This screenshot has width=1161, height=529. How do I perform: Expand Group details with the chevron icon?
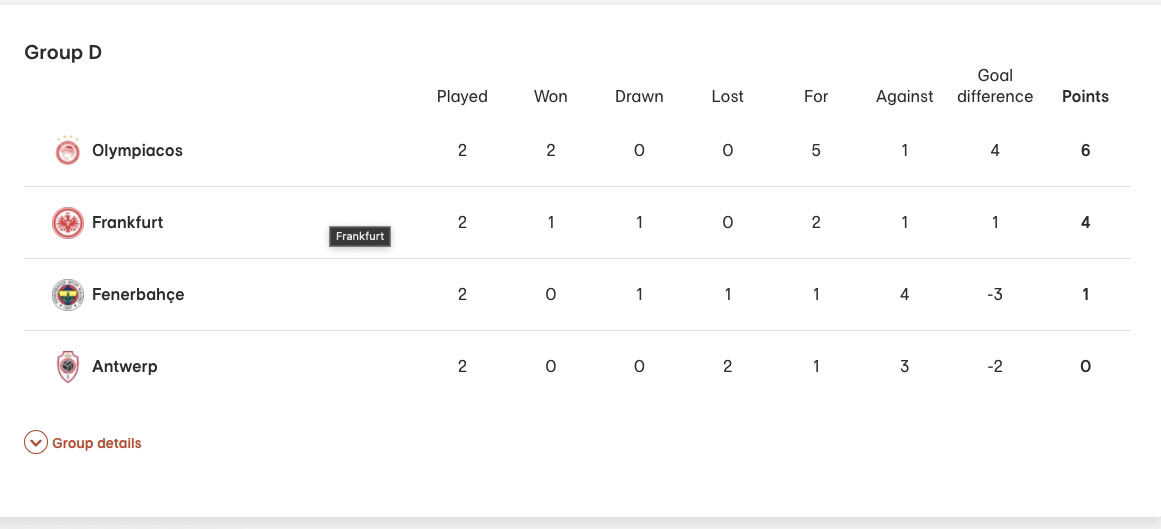pos(36,443)
